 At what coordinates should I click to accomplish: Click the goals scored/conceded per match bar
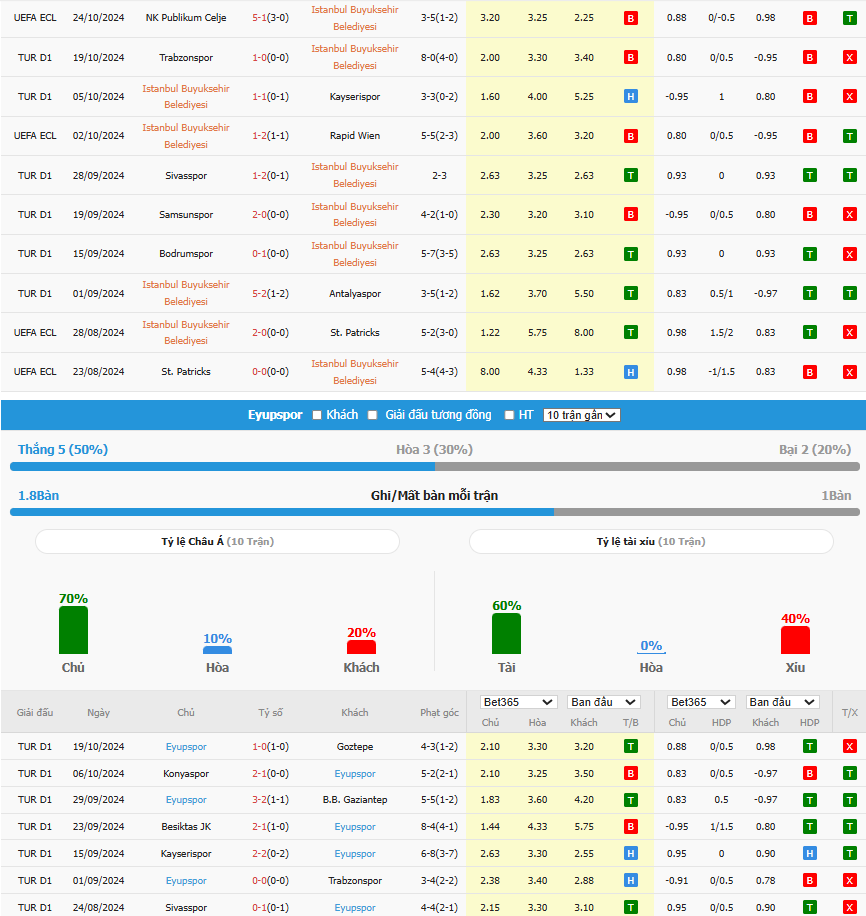(x=435, y=512)
